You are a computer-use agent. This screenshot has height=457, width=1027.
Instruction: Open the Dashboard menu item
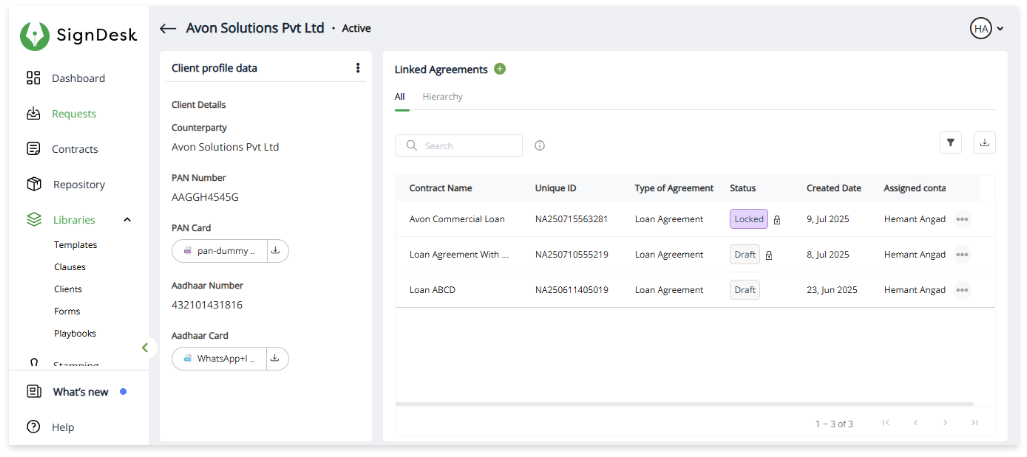79,78
